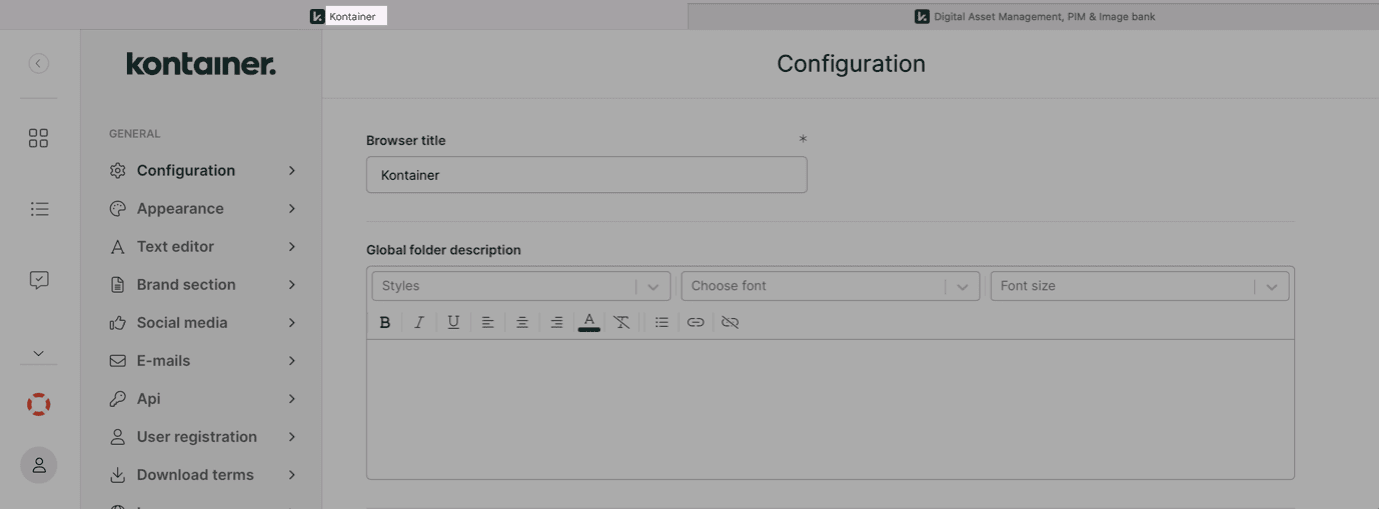Click the User registration person icon
Image resolution: width=1384 pixels, height=513 pixels.
click(x=118, y=437)
